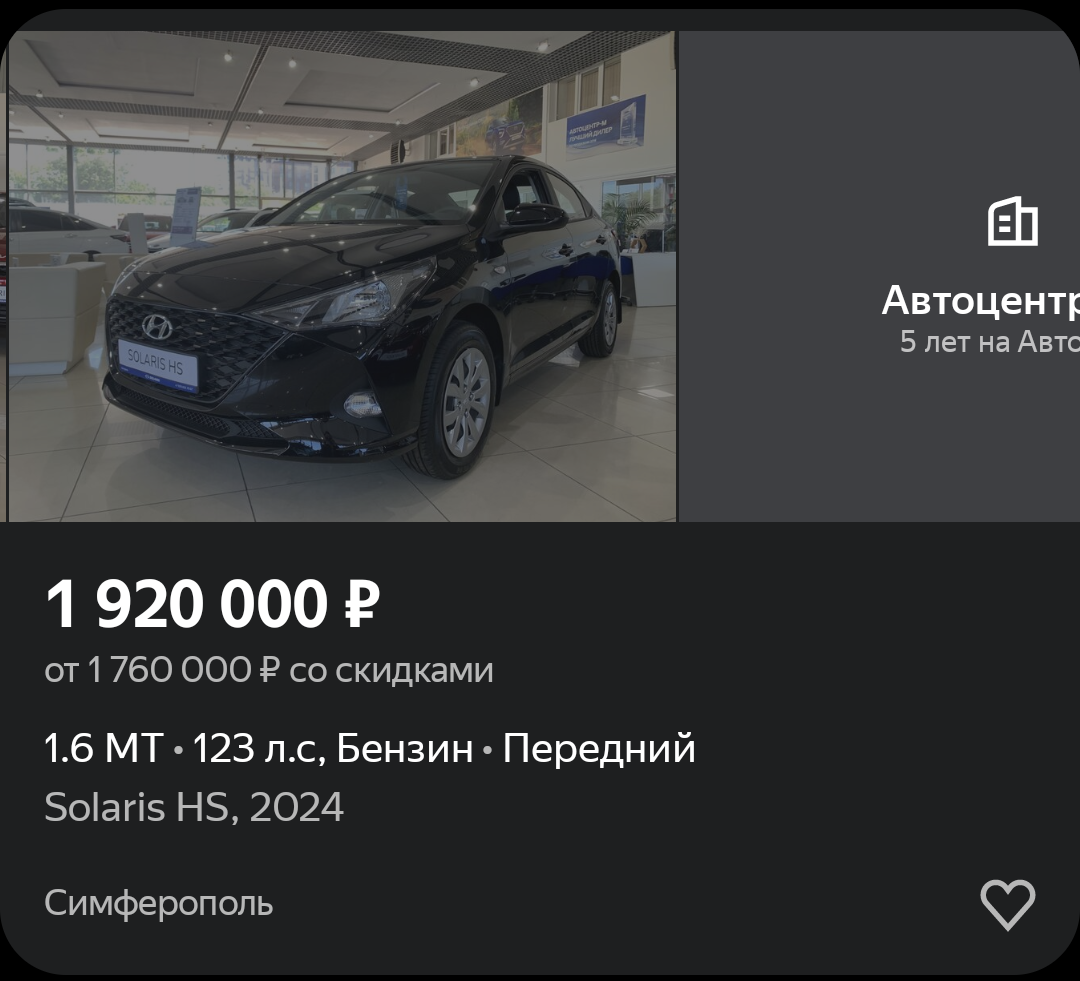Click the dark dealer panel beside the photo
1080x981 pixels.
[879, 276]
